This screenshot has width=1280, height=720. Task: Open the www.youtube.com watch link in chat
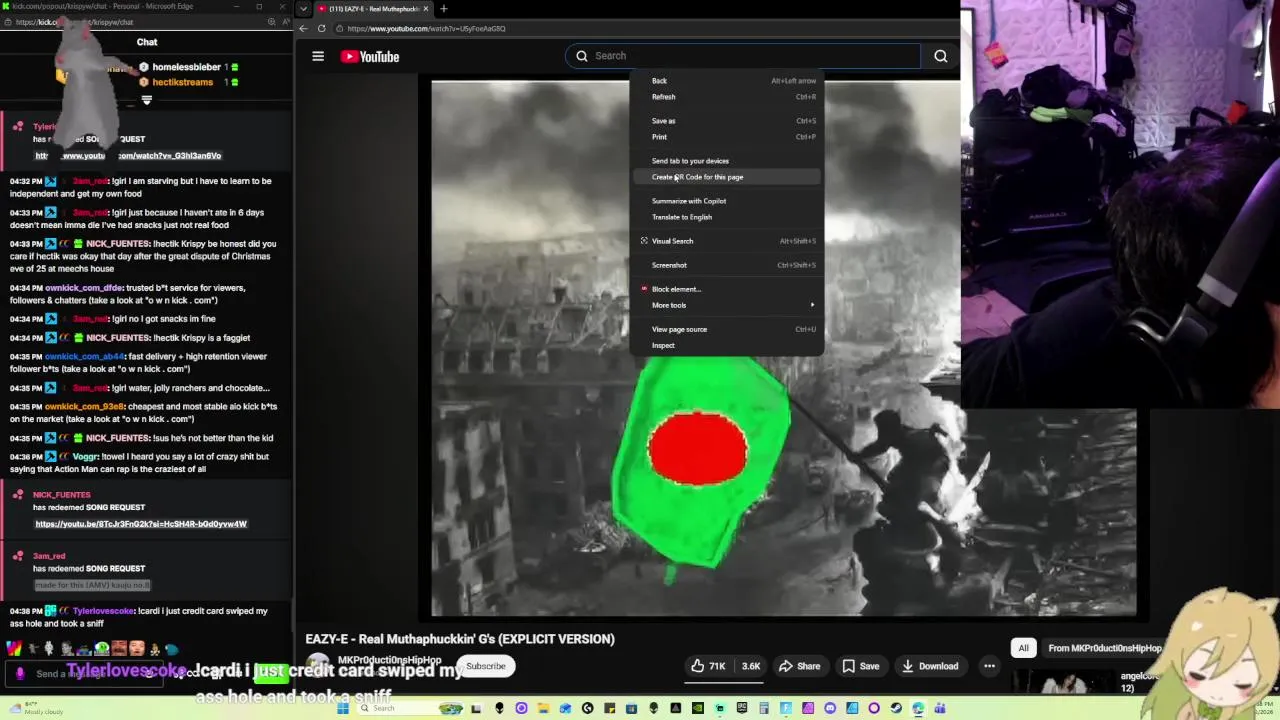tap(128, 156)
